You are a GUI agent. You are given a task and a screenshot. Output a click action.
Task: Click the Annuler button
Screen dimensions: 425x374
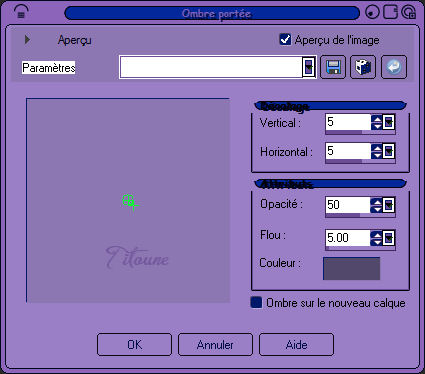215,344
